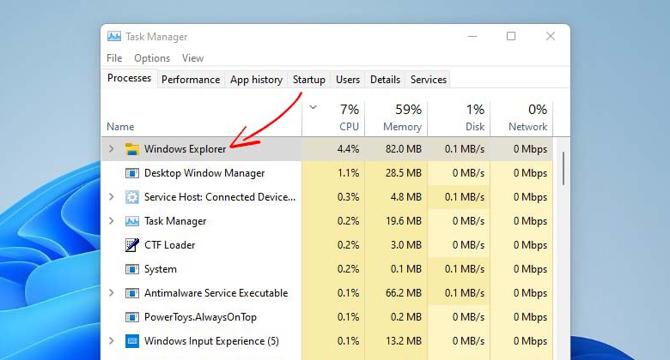Switch to the App history tab
This screenshot has height=360, width=670.
256,80
